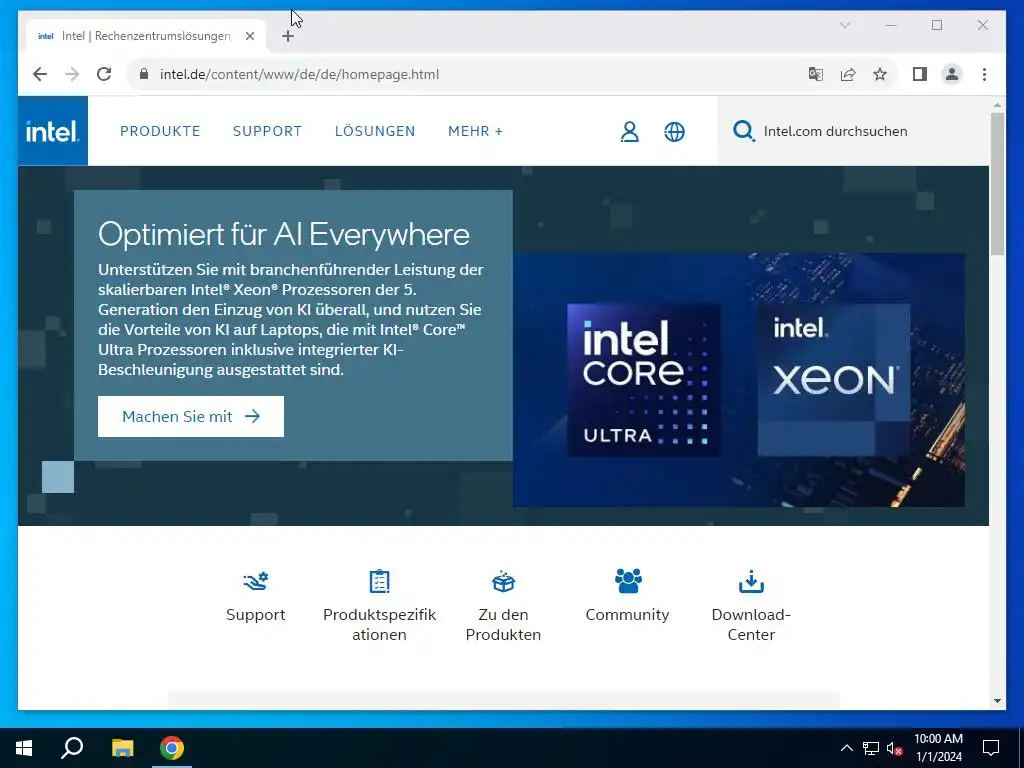The height and width of the screenshot is (768, 1024).
Task: Click the Chrome icon in taskbar
Action: tap(172, 748)
